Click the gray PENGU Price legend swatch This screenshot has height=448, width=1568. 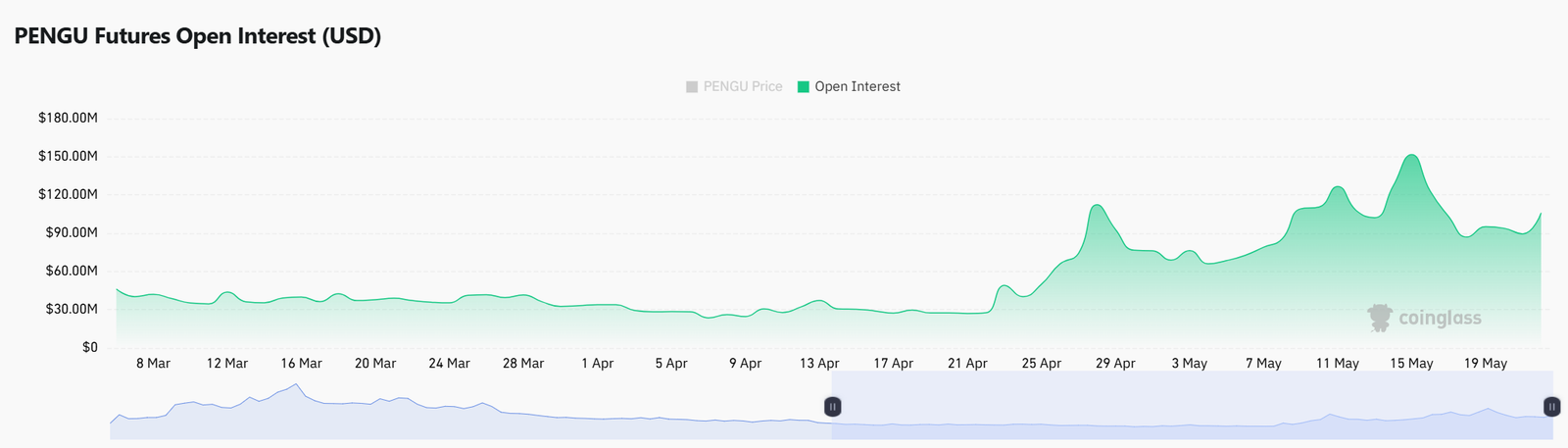(692, 86)
